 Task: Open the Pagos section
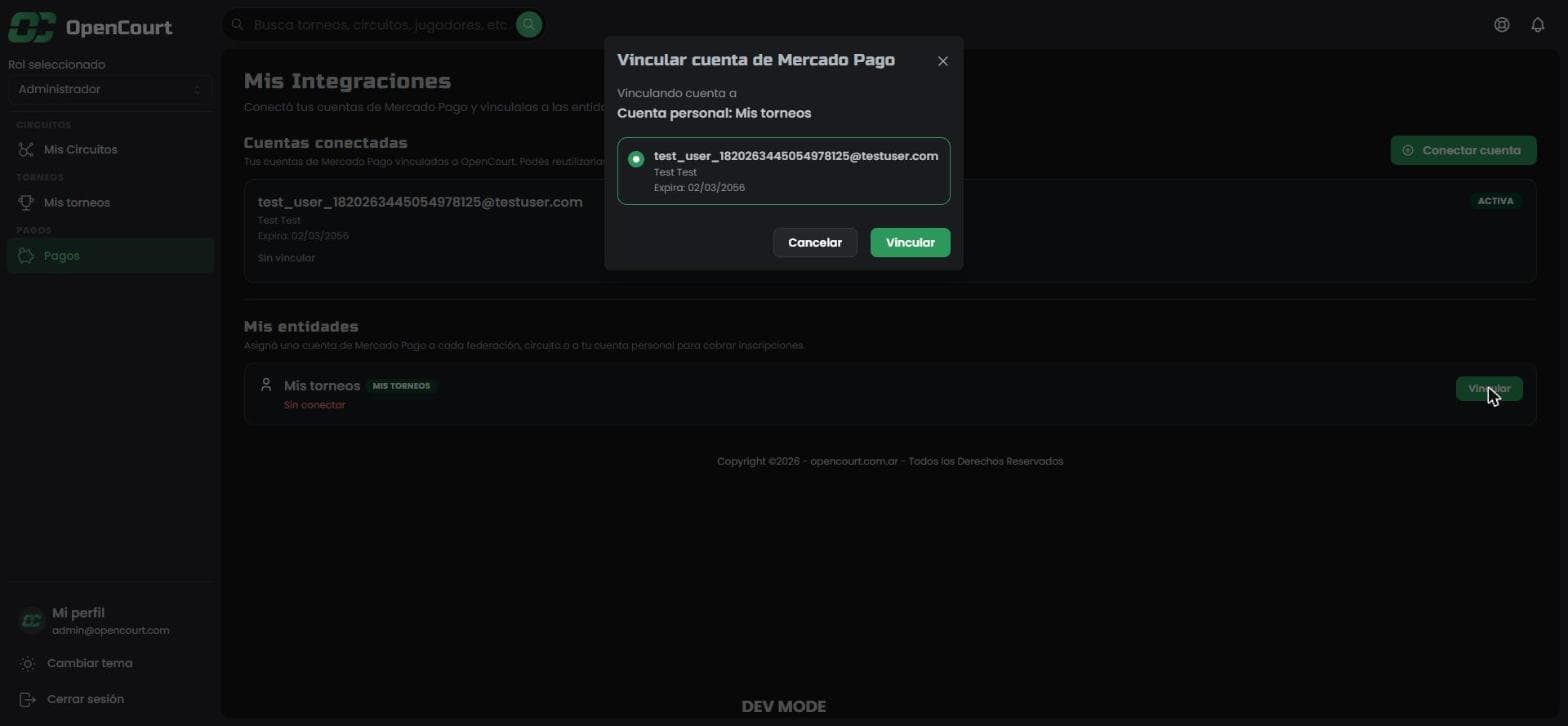[110, 256]
